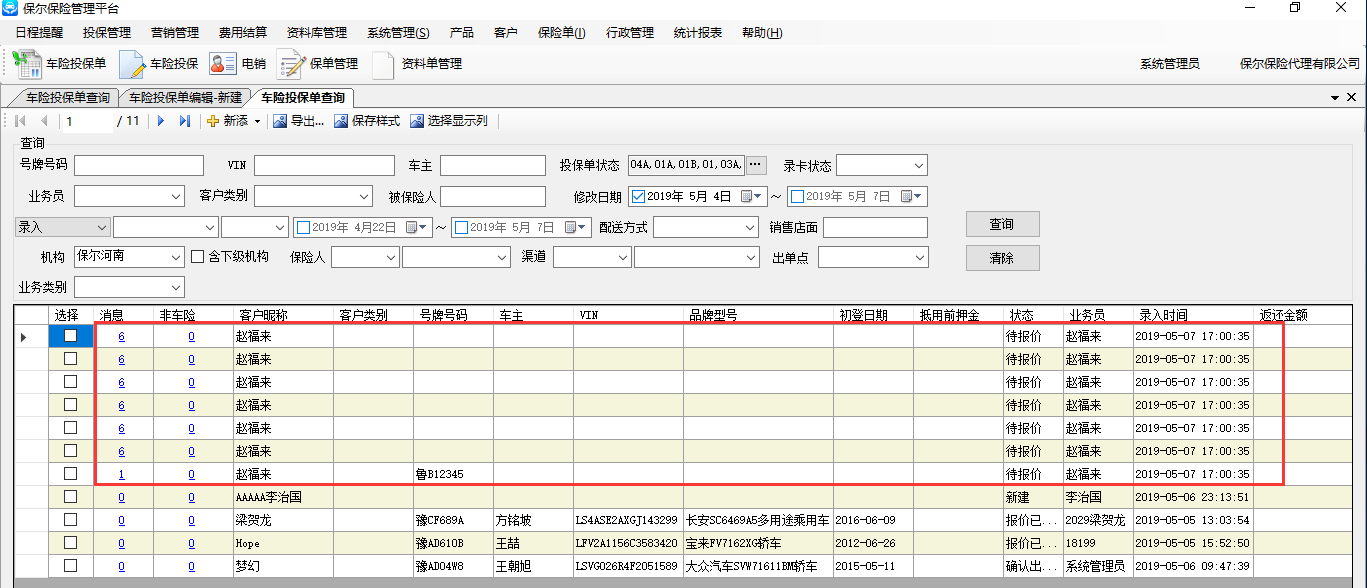Click the 导出 export icon
Viewport: 1367px width, 588px height.
(x=280, y=121)
